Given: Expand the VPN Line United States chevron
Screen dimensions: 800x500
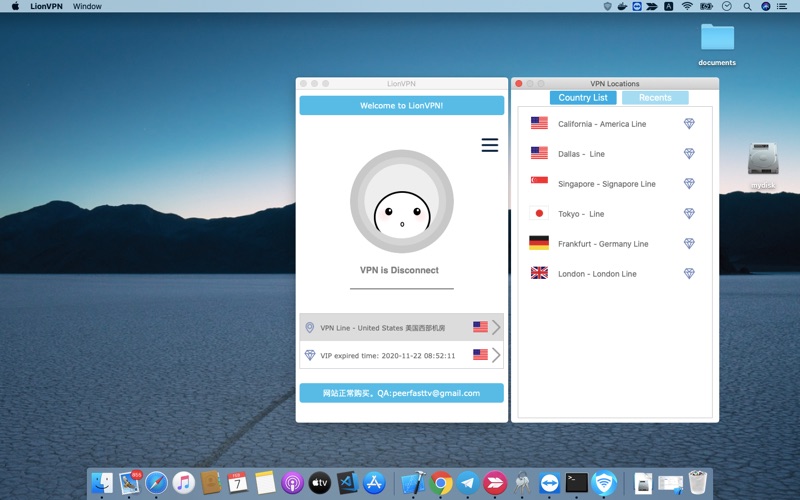Looking at the screenshot, I should tap(496, 327).
